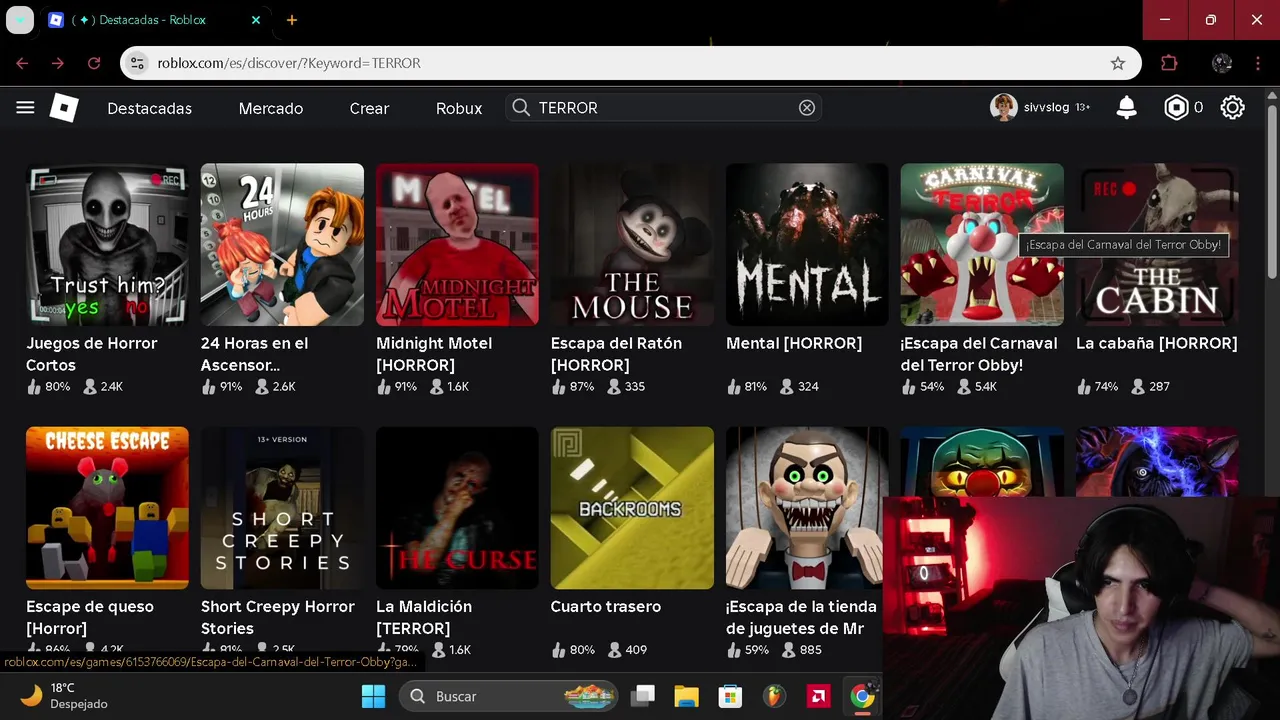Open the Mental [HORROR] title link
This screenshot has height=720, width=1280.
tap(794, 343)
